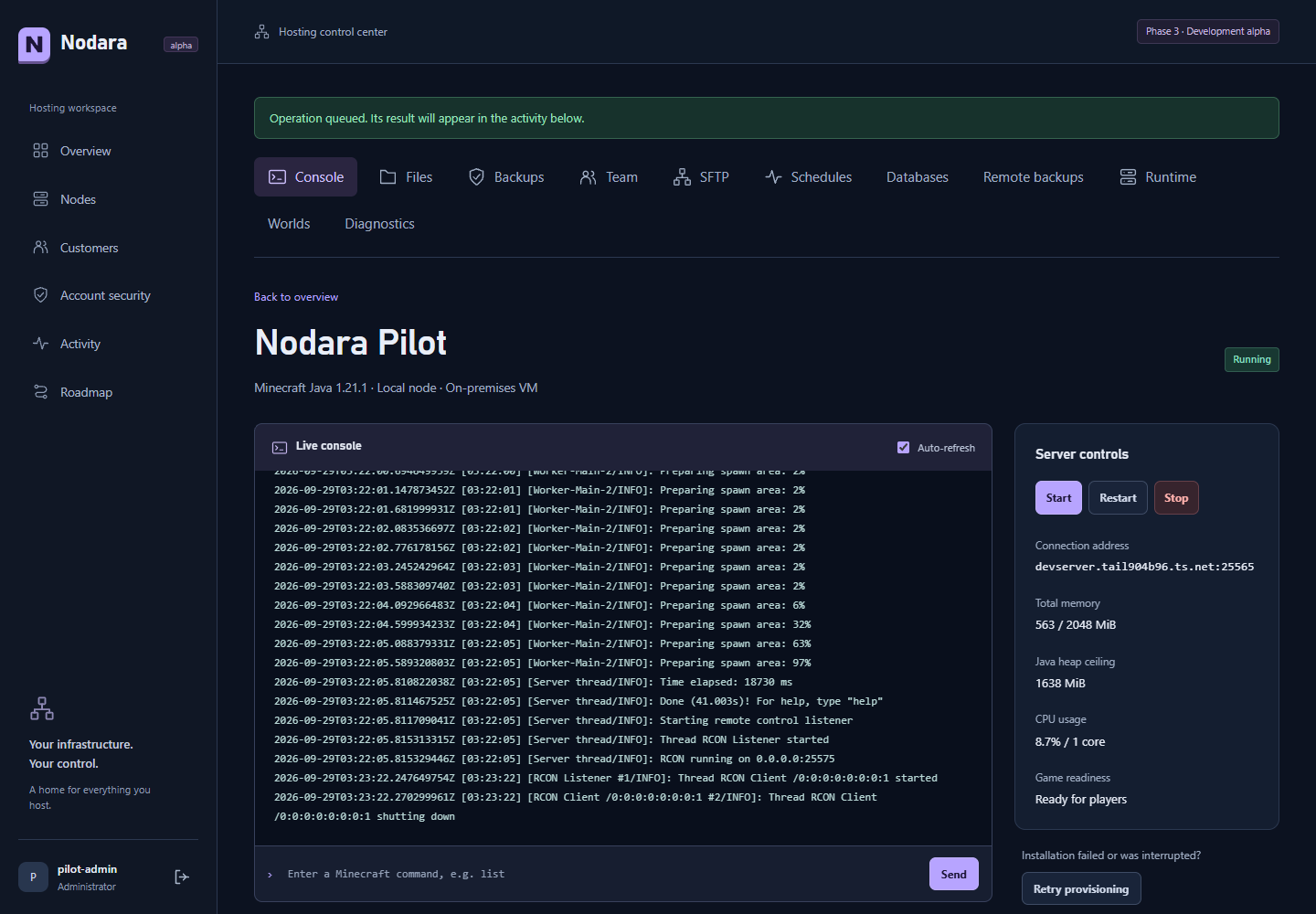The width and height of the screenshot is (1316, 914).
Task: Click the SFTP network icon
Action: click(682, 177)
